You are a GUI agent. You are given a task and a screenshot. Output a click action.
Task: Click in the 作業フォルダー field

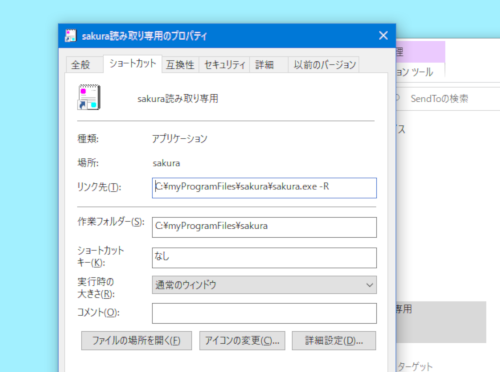point(264,227)
